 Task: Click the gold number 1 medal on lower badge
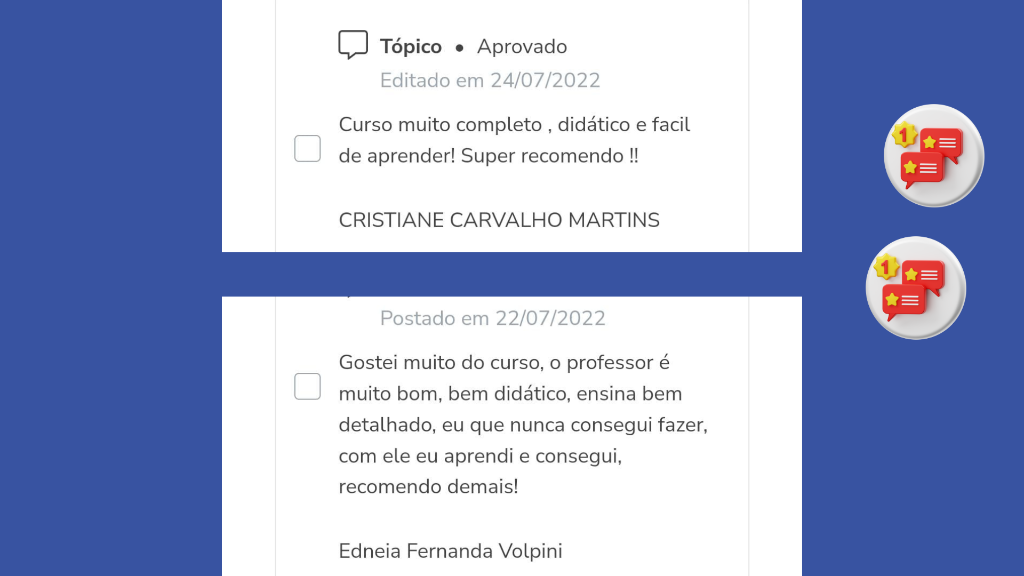click(885, 267)
